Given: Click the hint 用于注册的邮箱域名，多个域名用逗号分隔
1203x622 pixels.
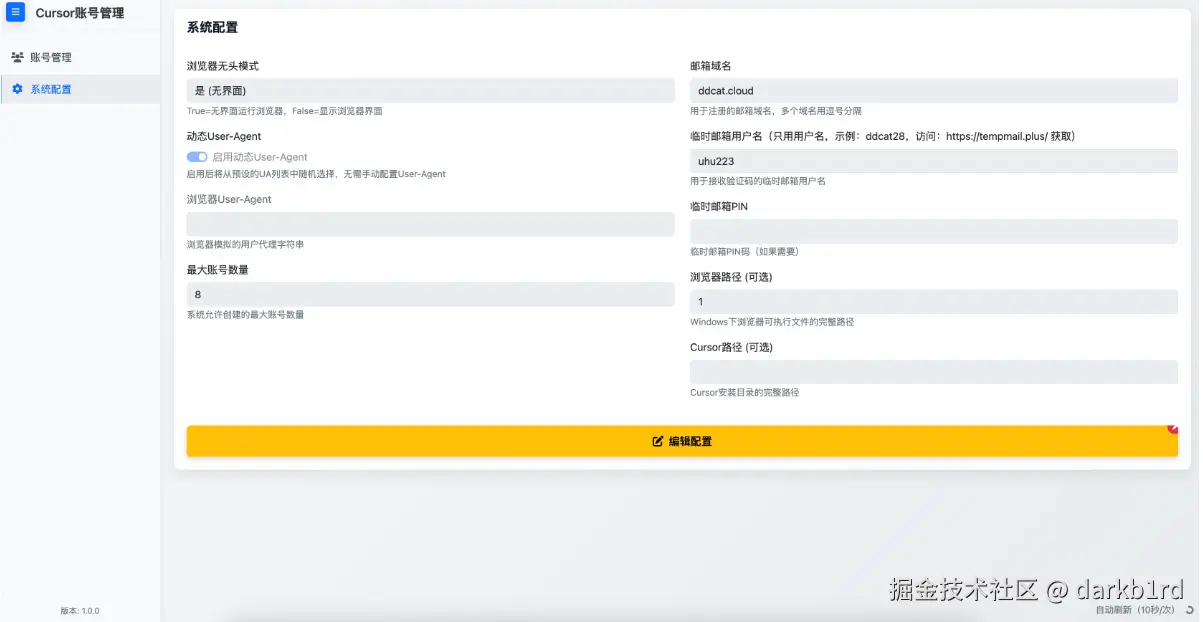Looking at the screenshot, I should point(776,111).
